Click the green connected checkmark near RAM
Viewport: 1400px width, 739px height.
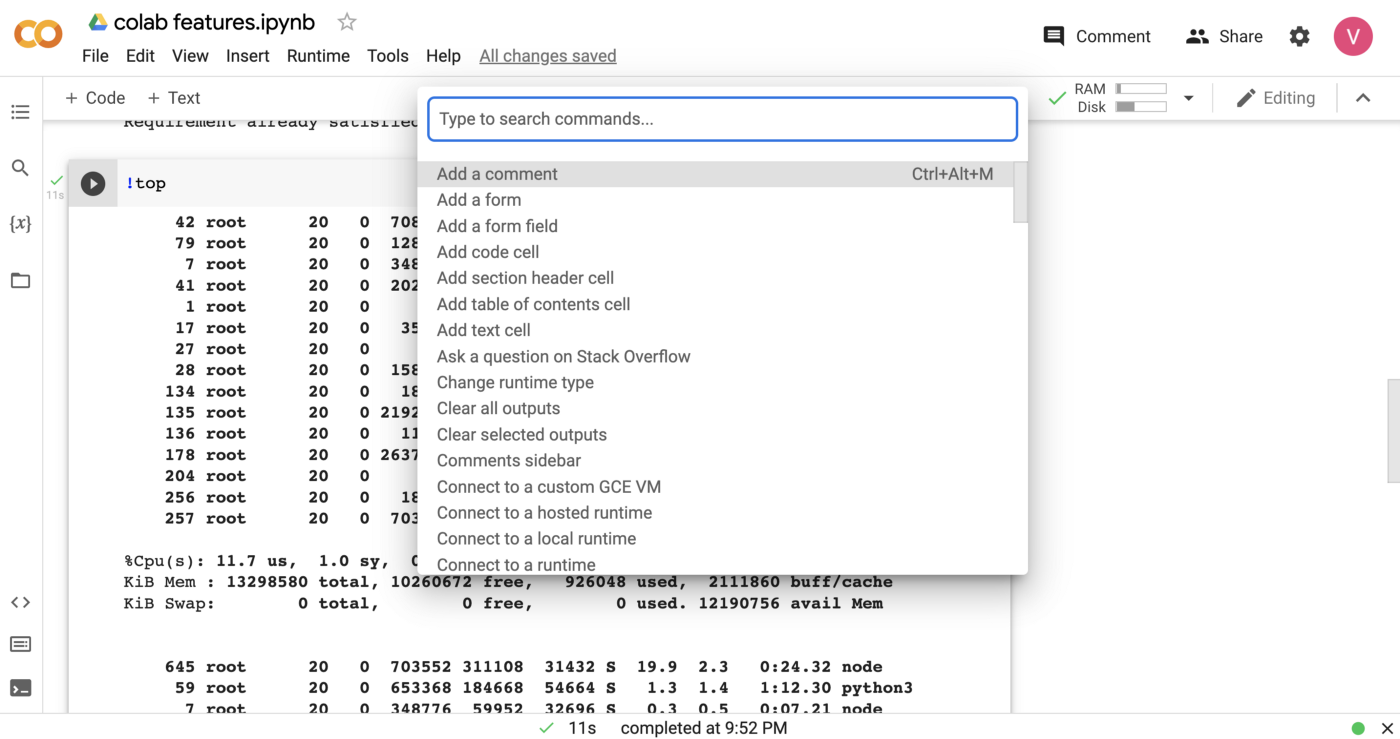pos(1056,98)
